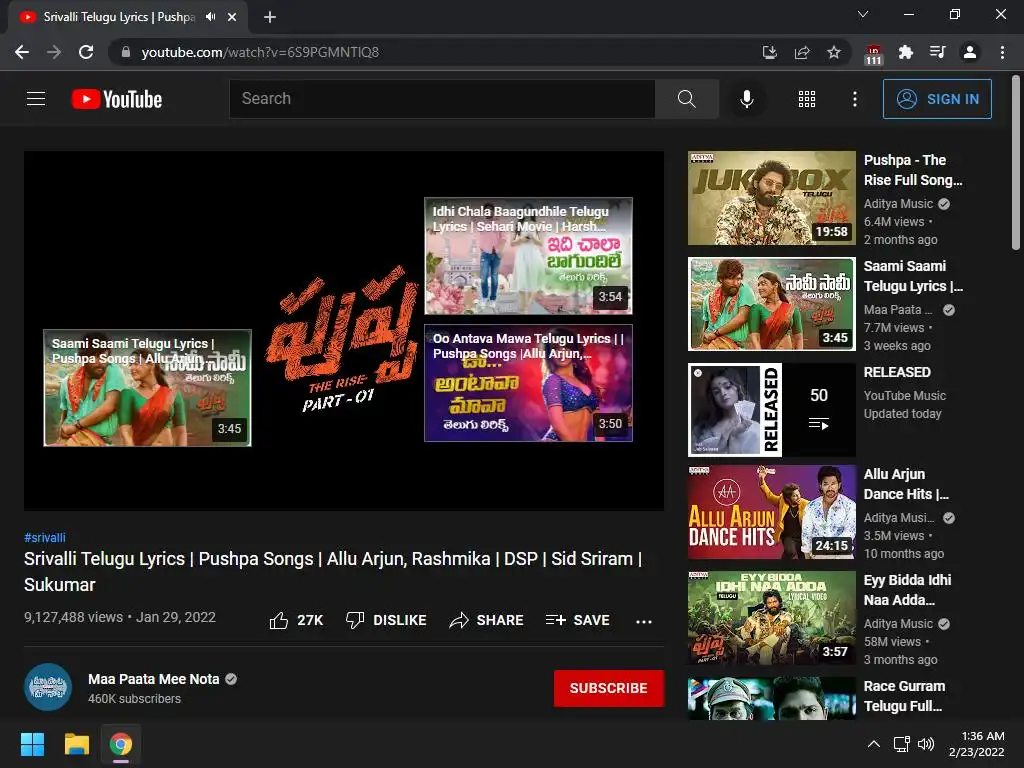The width and height of the screenshot is (1024, 768).
Task: Go to YouTube home via logo
Action: point(117,99)
